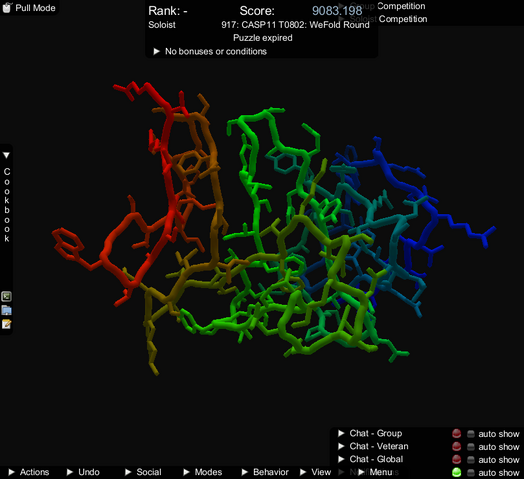This screenshot has height=479, width=524.
Task: Open the Modes menu
Action: click(x=203, y=472)
